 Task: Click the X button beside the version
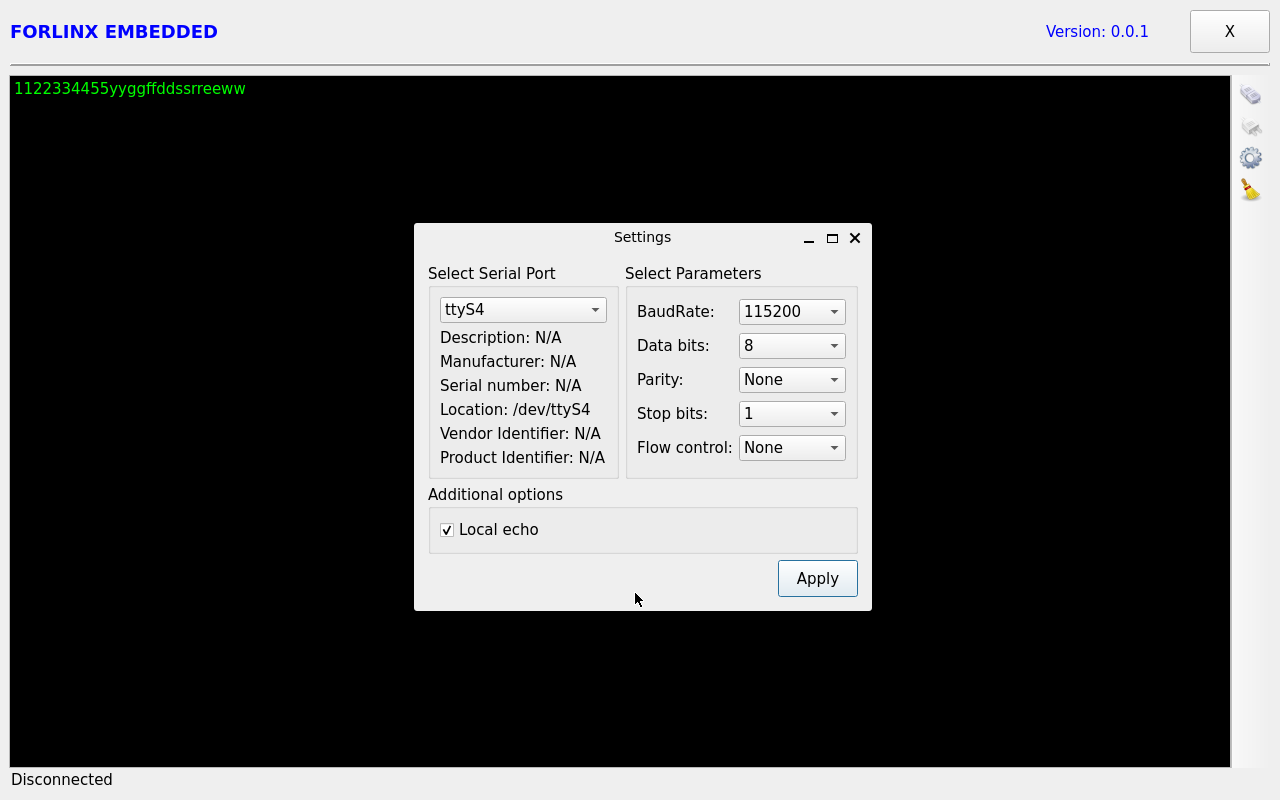click(1229, 32)
